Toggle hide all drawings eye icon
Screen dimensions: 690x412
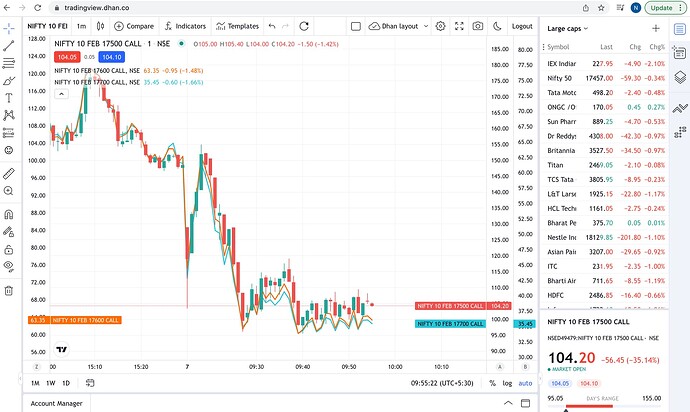coord(9,266)
